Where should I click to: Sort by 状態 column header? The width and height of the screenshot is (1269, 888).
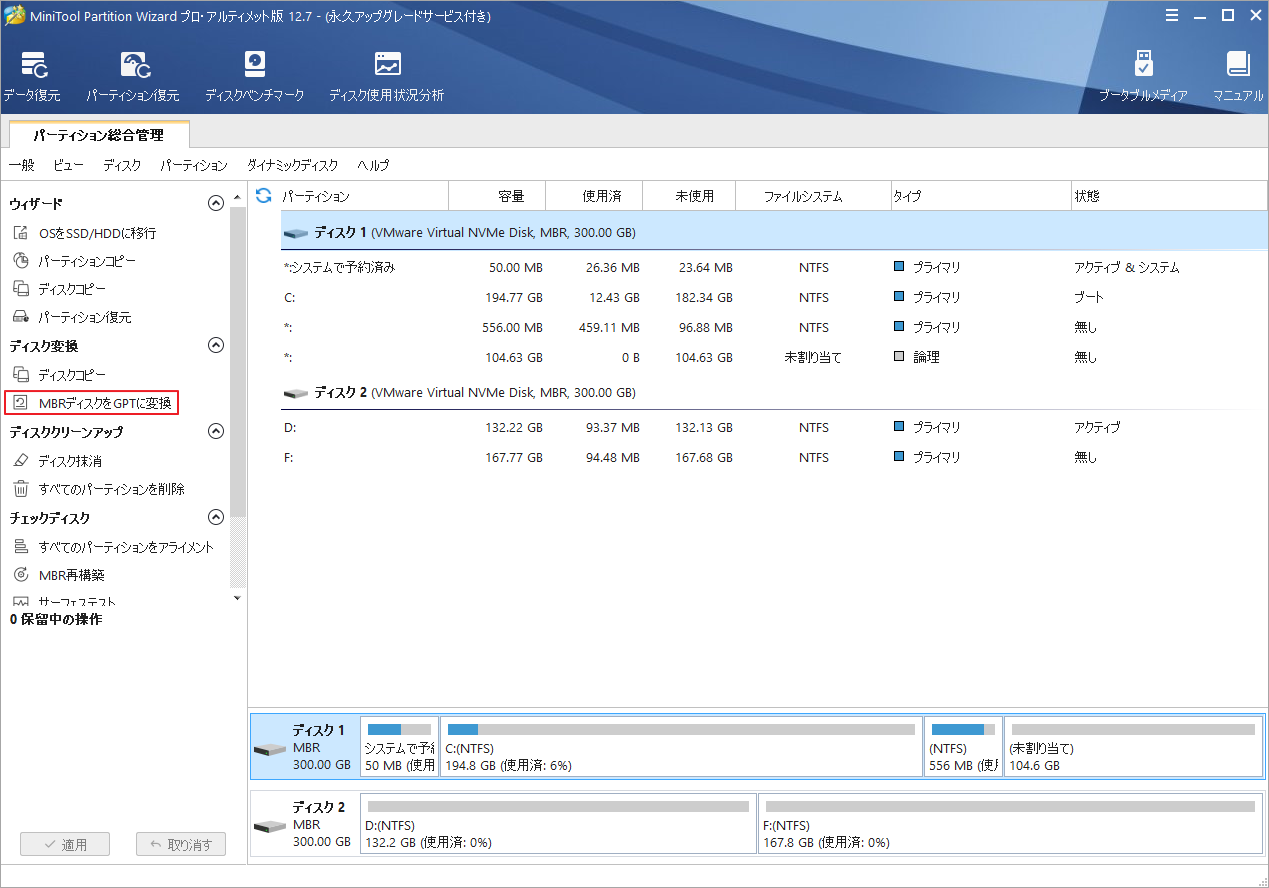click(x=1168, y=196)
